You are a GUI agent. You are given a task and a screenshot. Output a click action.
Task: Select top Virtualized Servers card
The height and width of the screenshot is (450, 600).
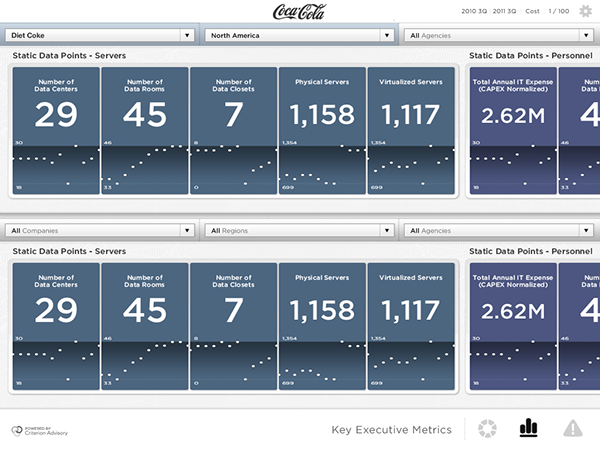411,131
